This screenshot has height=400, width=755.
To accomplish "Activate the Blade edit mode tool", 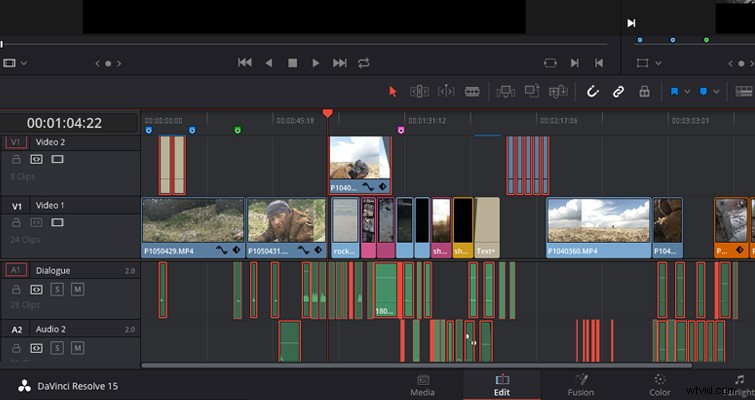I will (x=472, y=91).
